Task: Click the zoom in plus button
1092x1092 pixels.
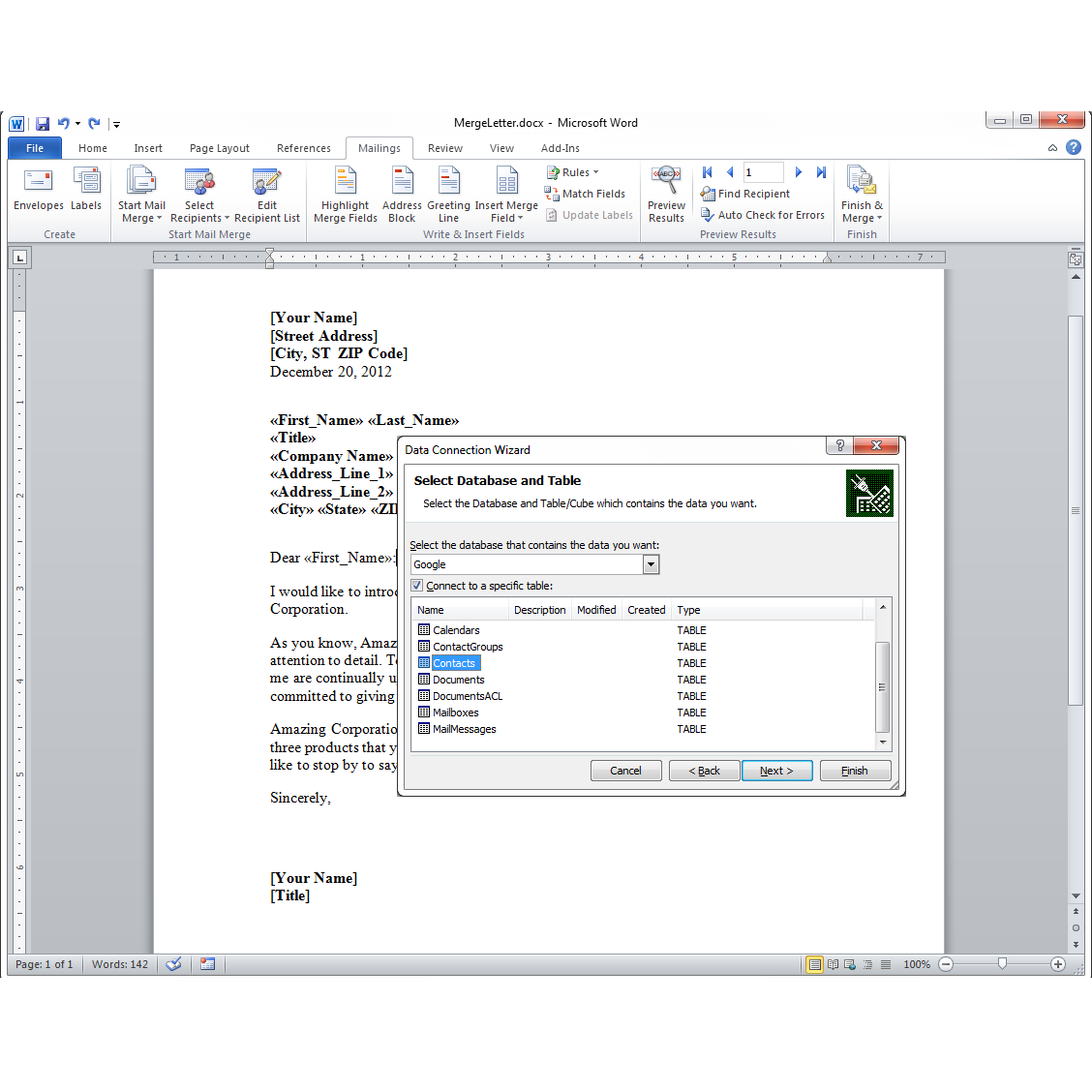Action: (1058, 964)
